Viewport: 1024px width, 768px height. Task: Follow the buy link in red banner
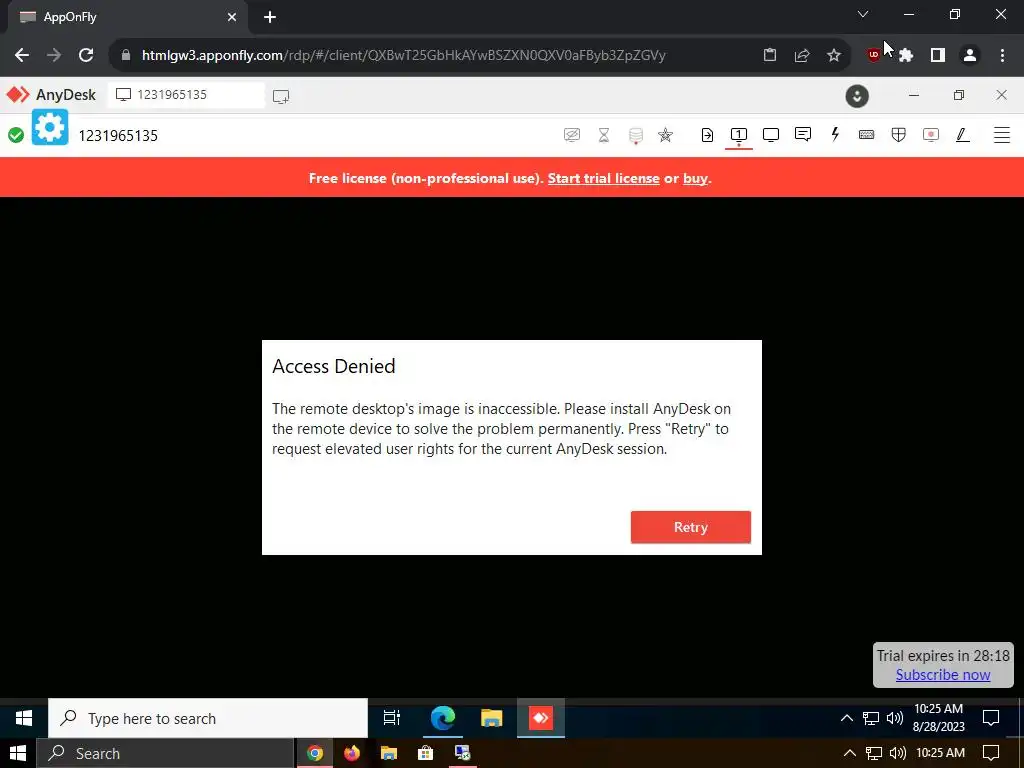pos(695,178)
